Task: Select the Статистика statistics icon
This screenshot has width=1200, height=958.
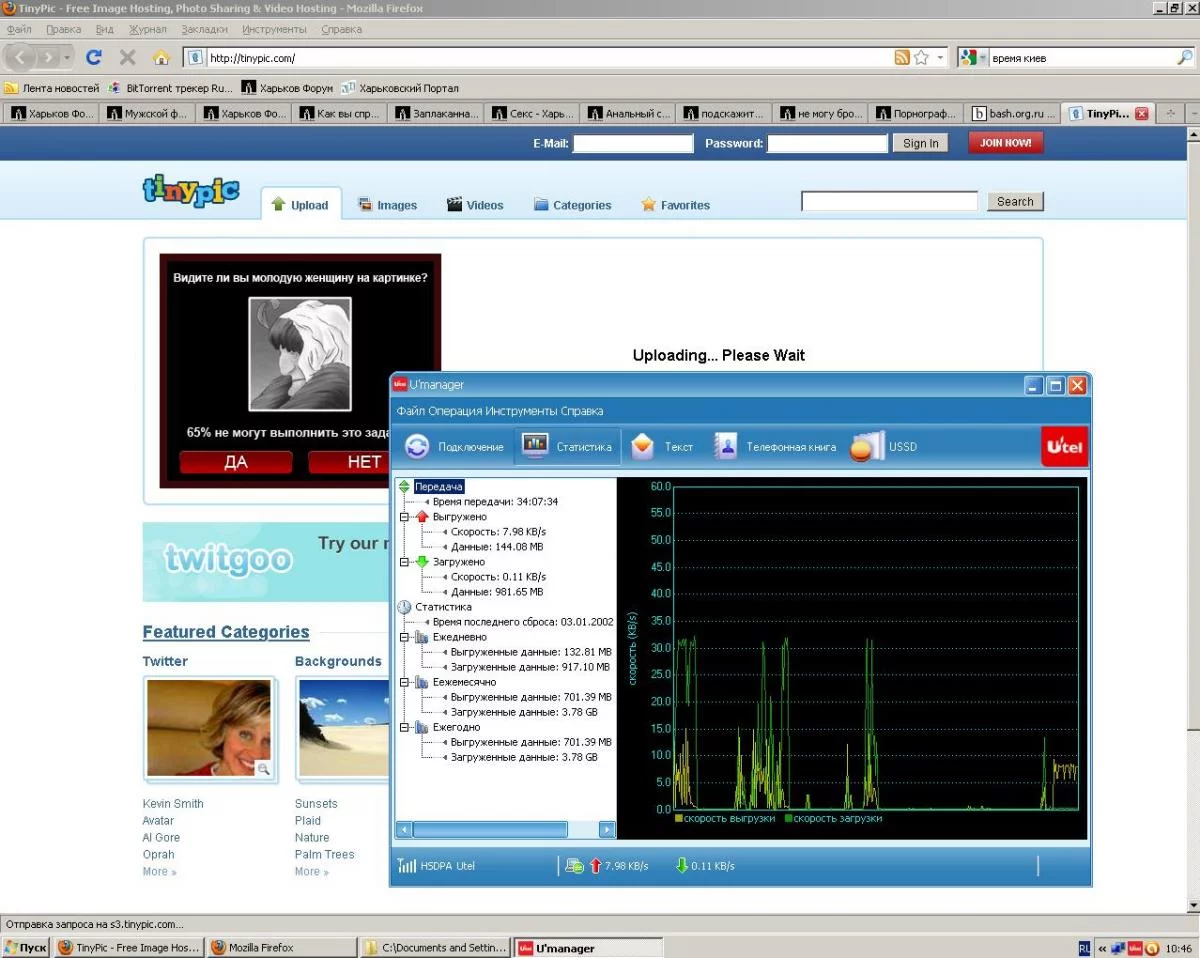Action: 536,446
